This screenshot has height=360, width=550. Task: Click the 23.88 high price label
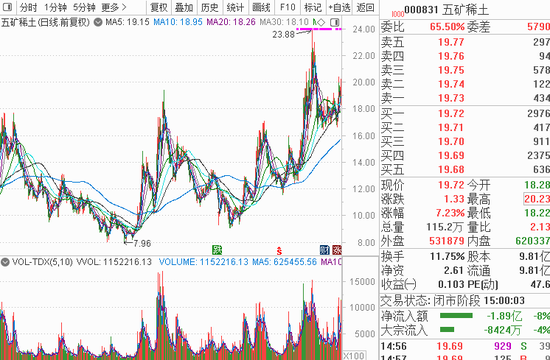pyautogui.click(x=283, y=34)
